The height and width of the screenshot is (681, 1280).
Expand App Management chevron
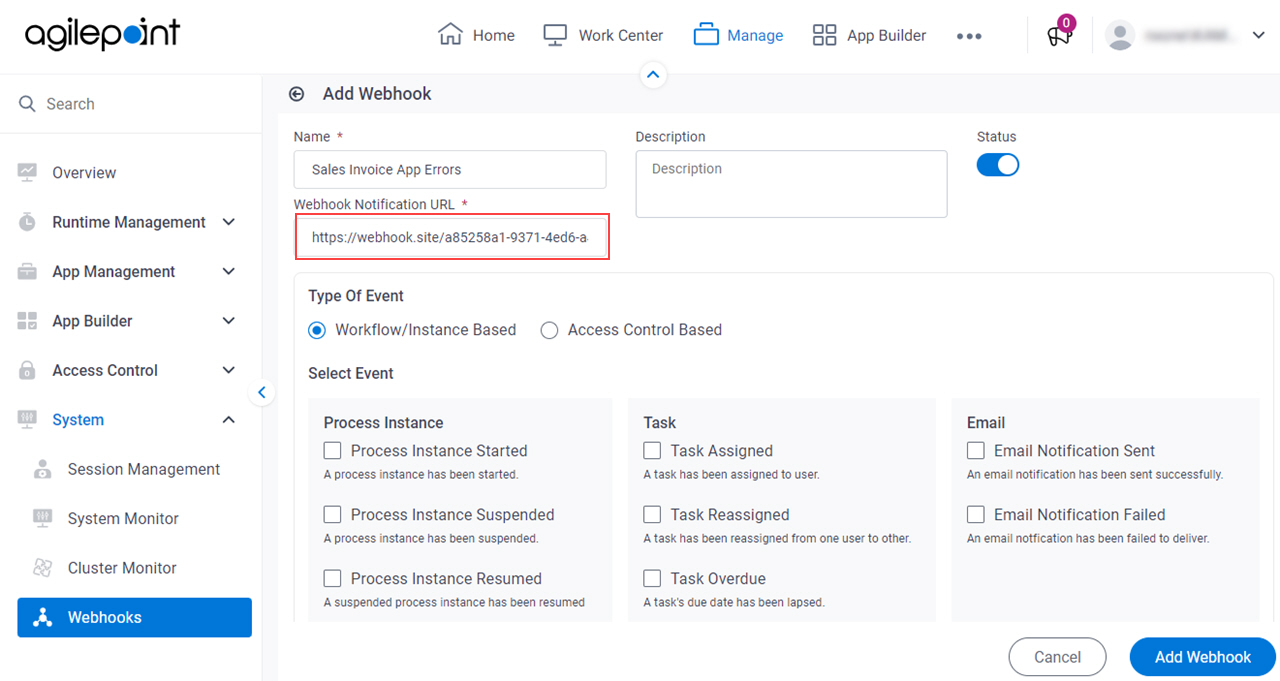click(229, 272)
